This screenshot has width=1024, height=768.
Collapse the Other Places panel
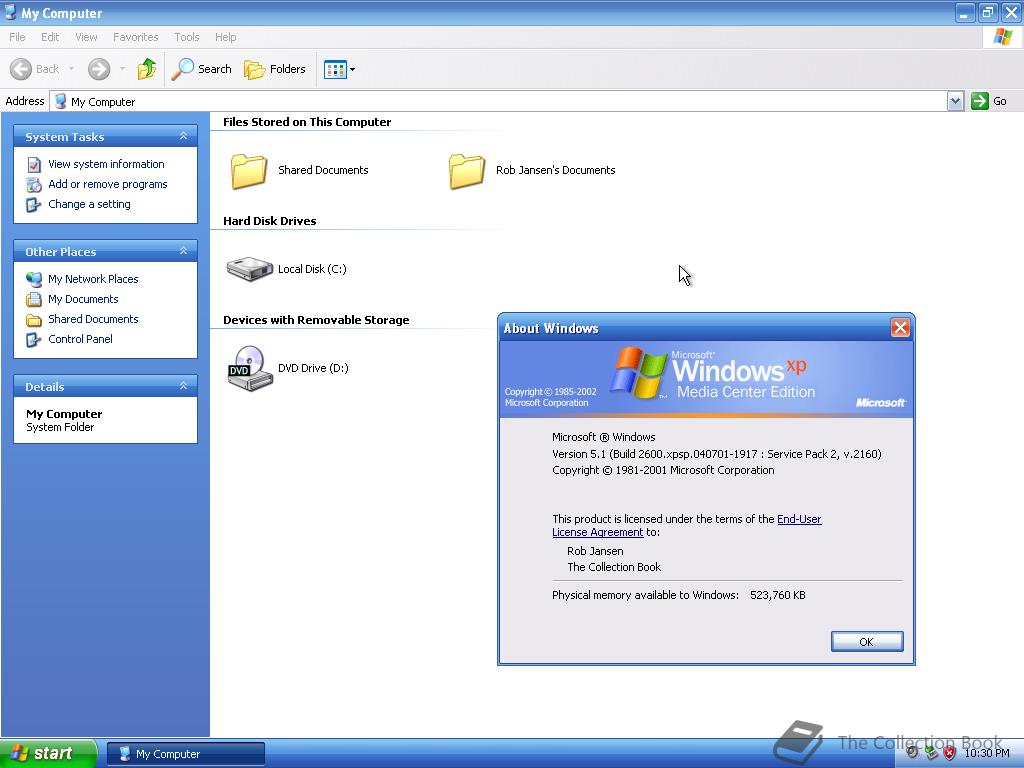(182, 251)
